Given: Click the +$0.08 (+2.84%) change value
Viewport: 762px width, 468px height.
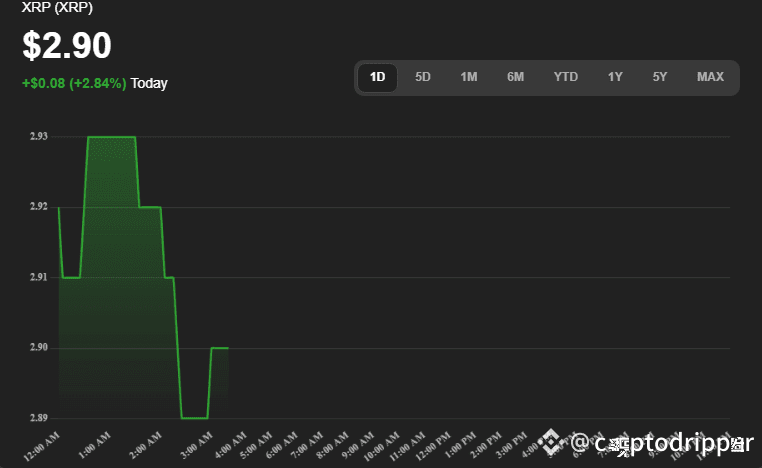Looking at the screenshot, I should [74, 83].
